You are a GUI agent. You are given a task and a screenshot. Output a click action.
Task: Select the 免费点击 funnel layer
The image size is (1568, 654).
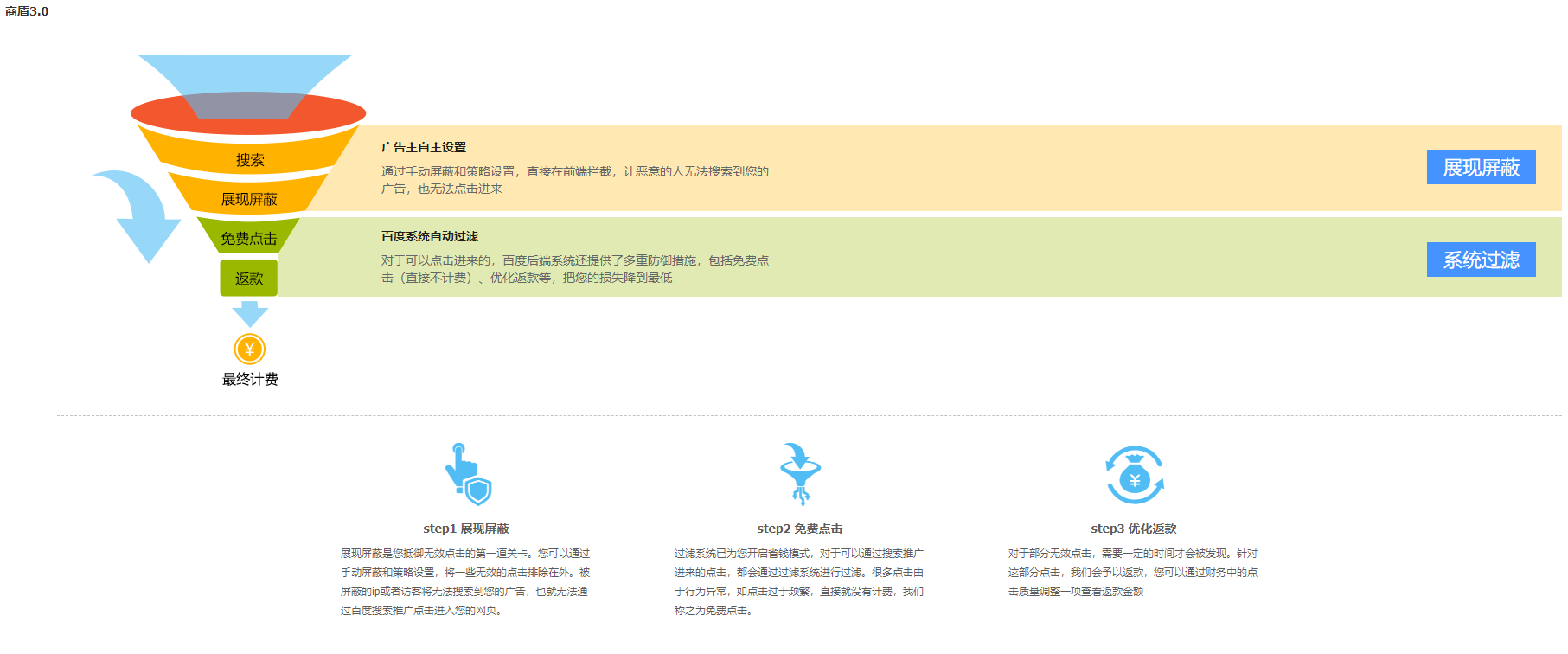click(x=249, y=237)
